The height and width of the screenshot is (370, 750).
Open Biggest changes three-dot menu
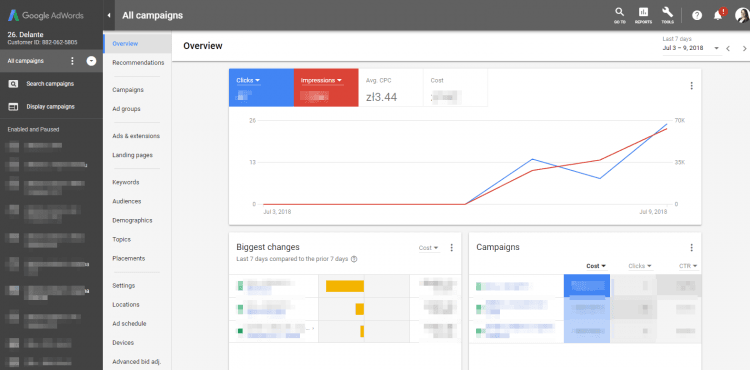pos(451,248)
